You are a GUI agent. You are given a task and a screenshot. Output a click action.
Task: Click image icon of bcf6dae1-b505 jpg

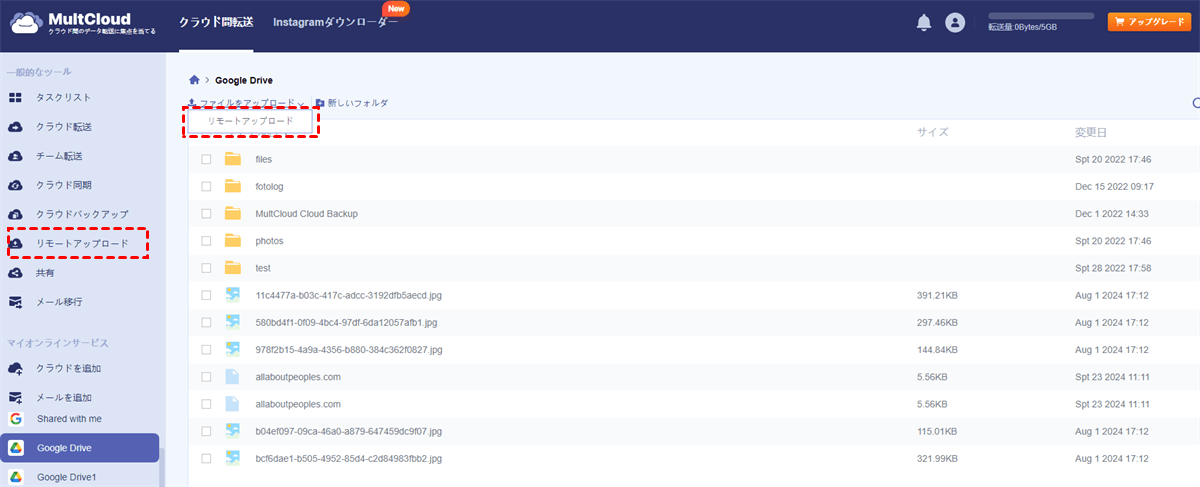(x=233, y=458)
